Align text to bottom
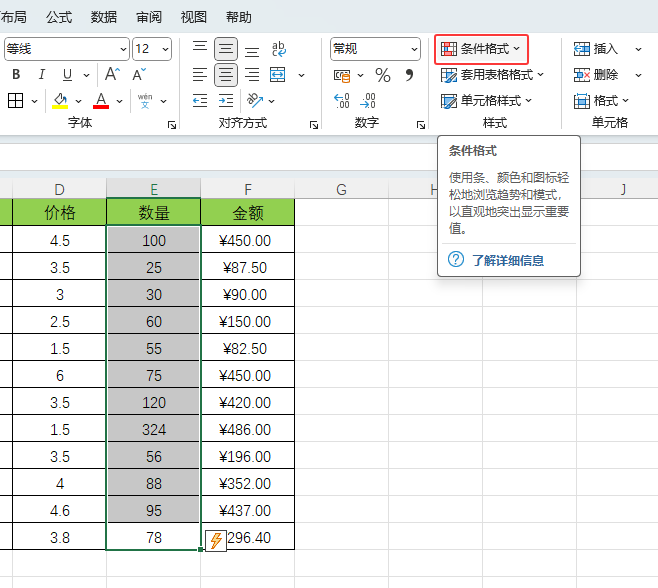 click(252, 51)
